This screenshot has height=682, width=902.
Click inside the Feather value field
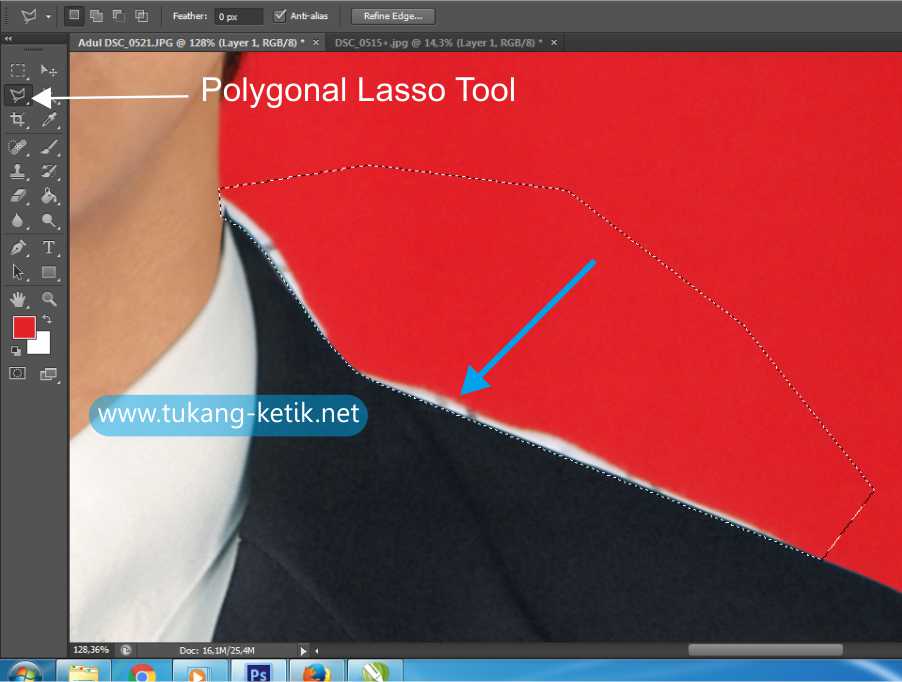(x=240, y=16)
